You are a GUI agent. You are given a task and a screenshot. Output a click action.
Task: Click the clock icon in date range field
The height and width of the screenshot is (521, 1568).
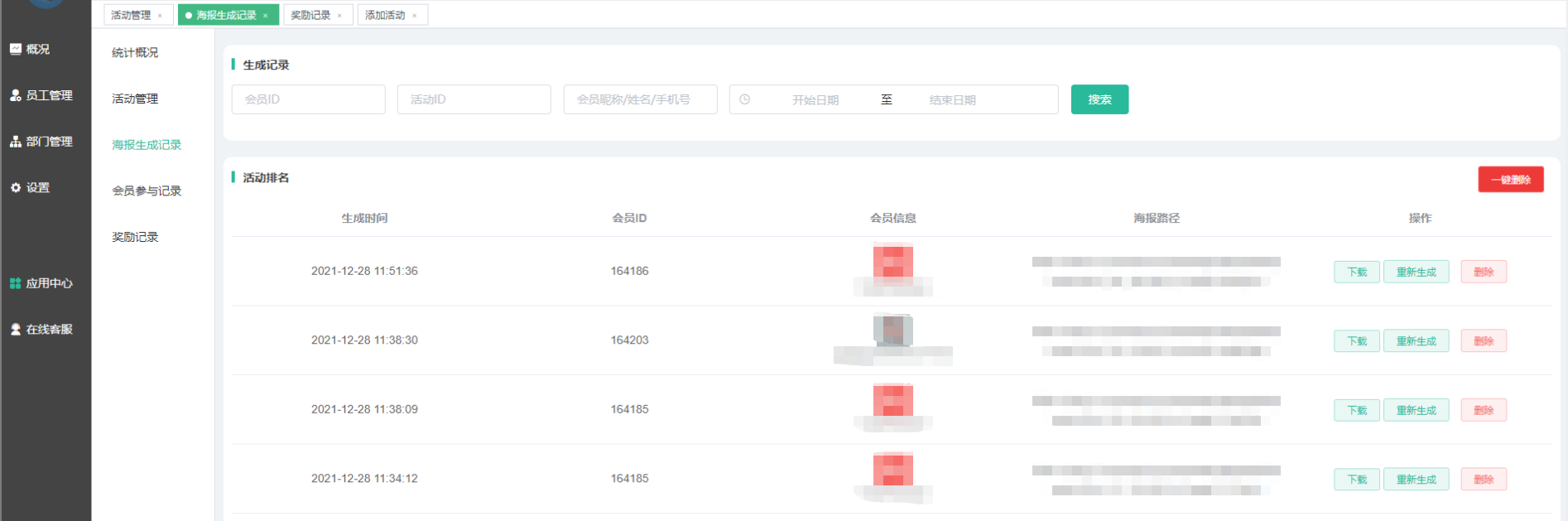pyautogui.click(x=745, y=99)
